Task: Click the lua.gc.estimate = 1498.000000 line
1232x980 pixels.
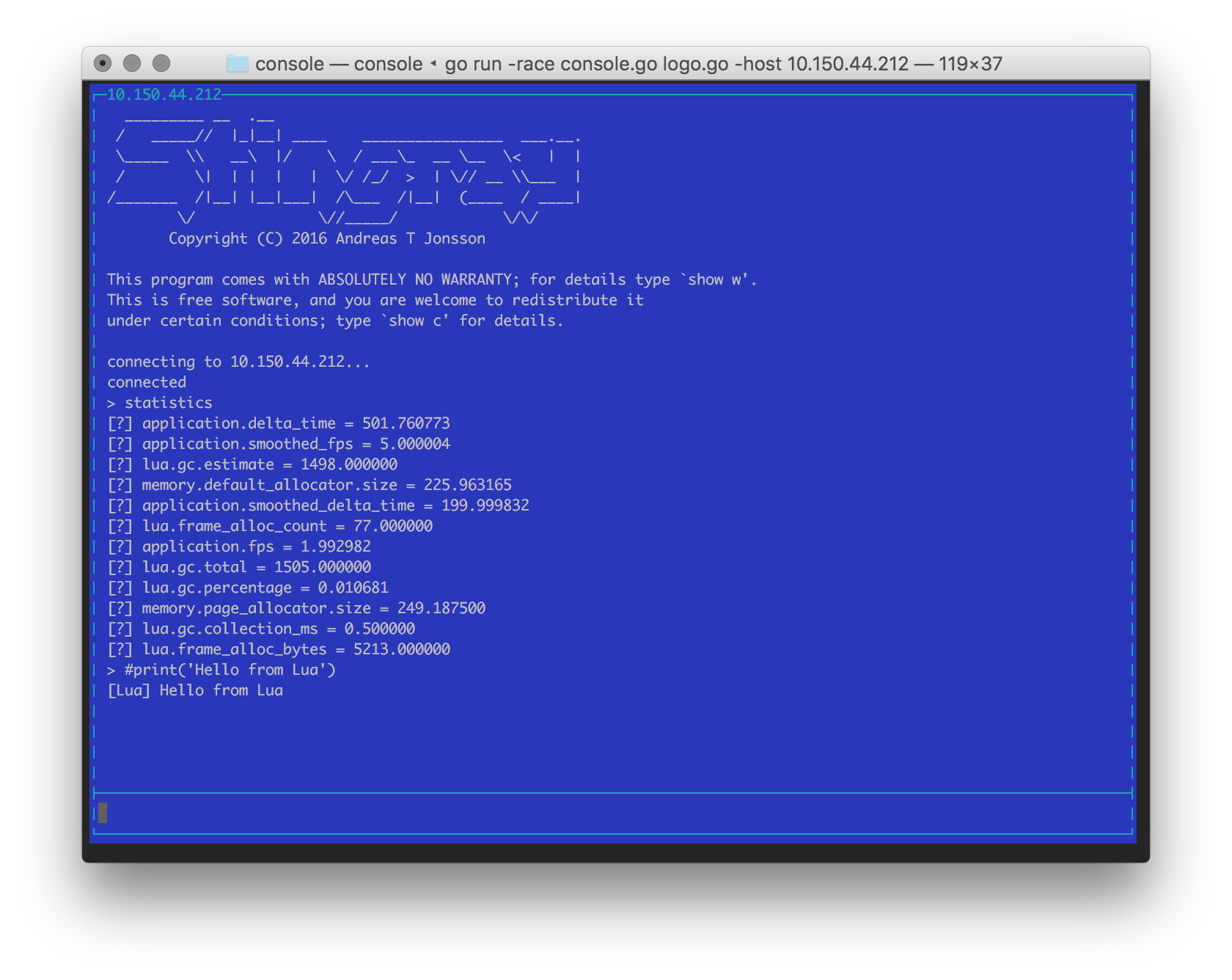Action: tap(252, 464)
